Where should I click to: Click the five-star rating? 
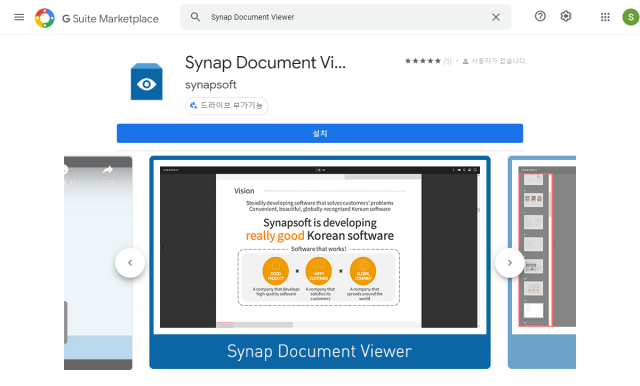(422, 61)
